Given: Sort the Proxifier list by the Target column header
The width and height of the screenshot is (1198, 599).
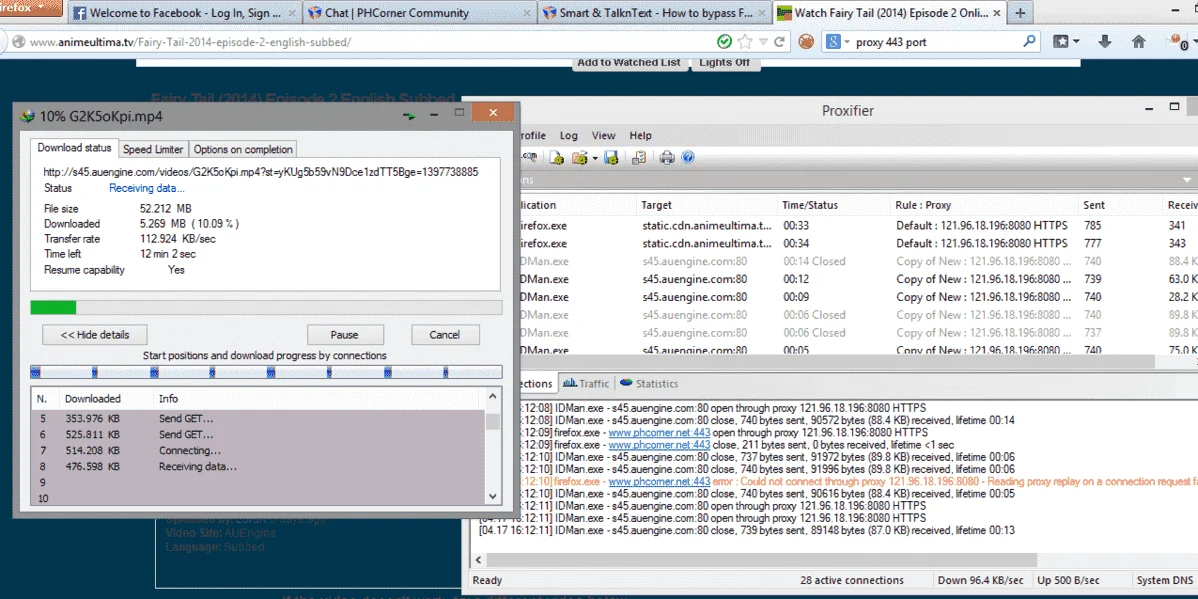Looking at the screenshot, I should (x=707, y=205).
